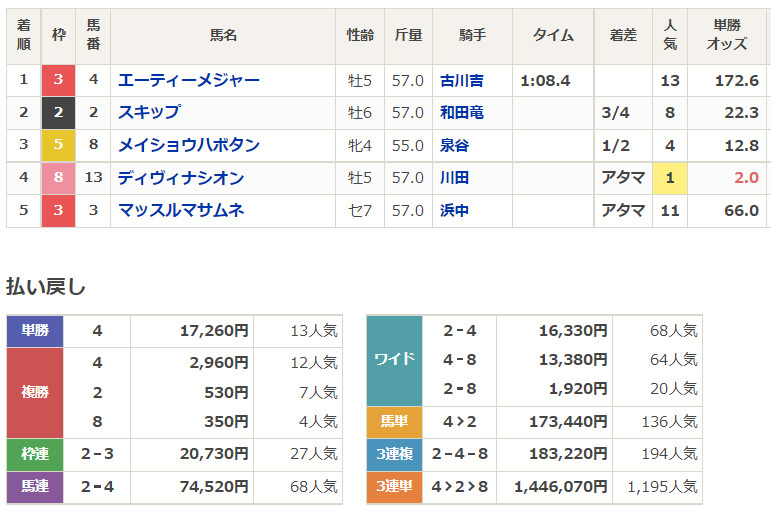Screen dimensions: 771x506
Task: Open jockey 古川吉 profile link
Action: pos(461,81)
